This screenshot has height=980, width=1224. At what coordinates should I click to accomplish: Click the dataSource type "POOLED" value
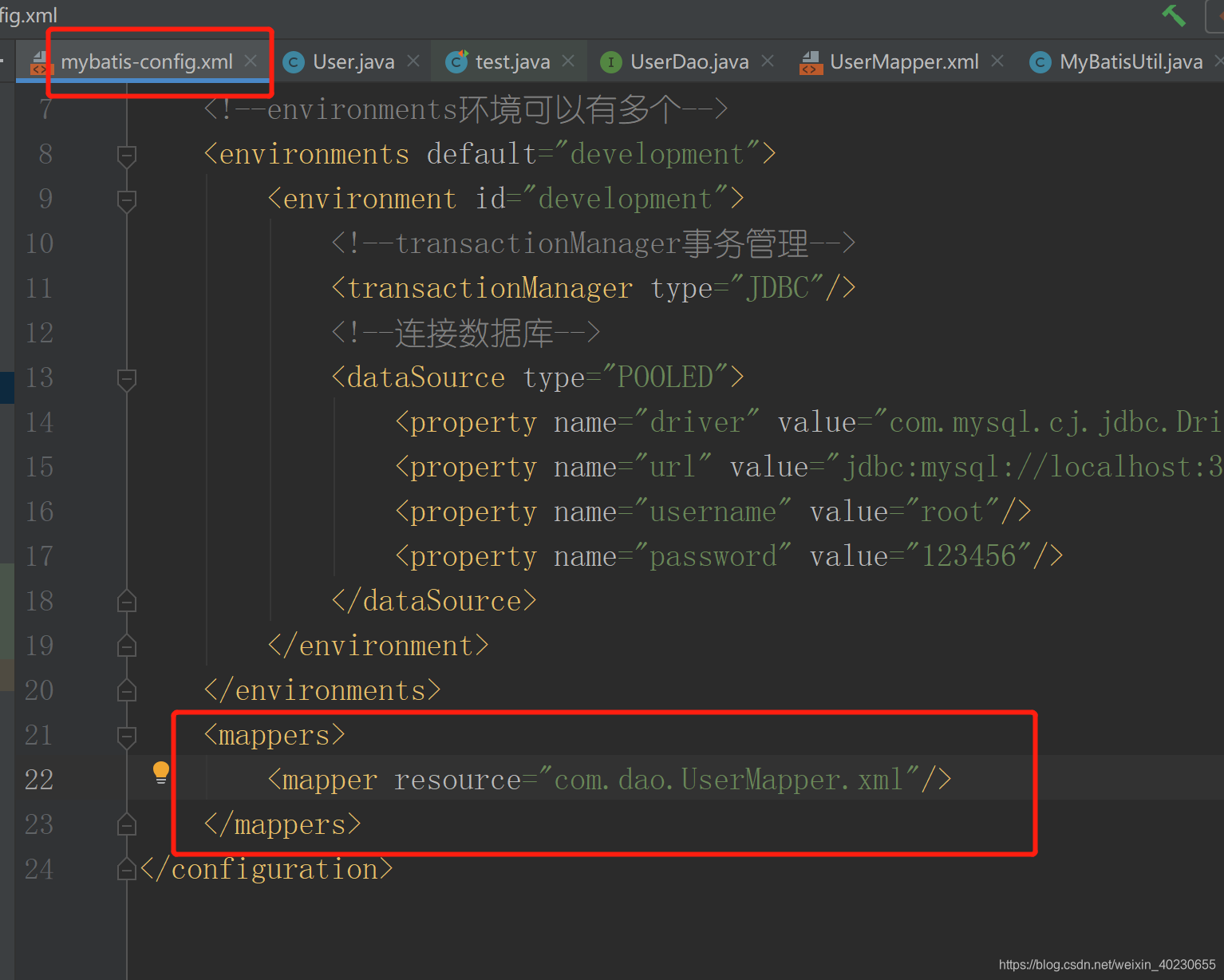(x=665, y=377)
